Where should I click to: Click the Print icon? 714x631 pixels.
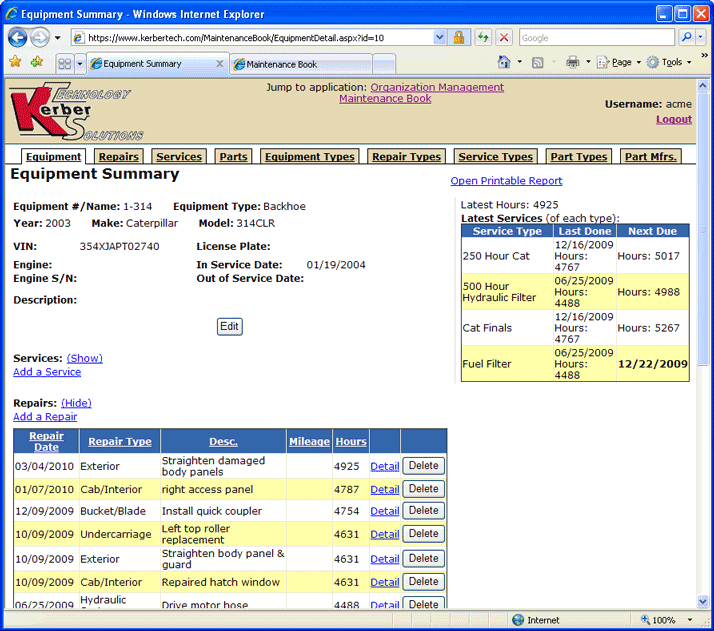pos(572,62)
